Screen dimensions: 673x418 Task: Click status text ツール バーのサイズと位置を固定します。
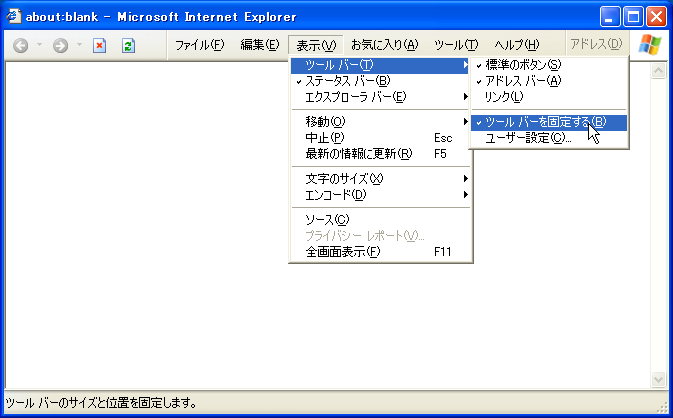point(102,403)
